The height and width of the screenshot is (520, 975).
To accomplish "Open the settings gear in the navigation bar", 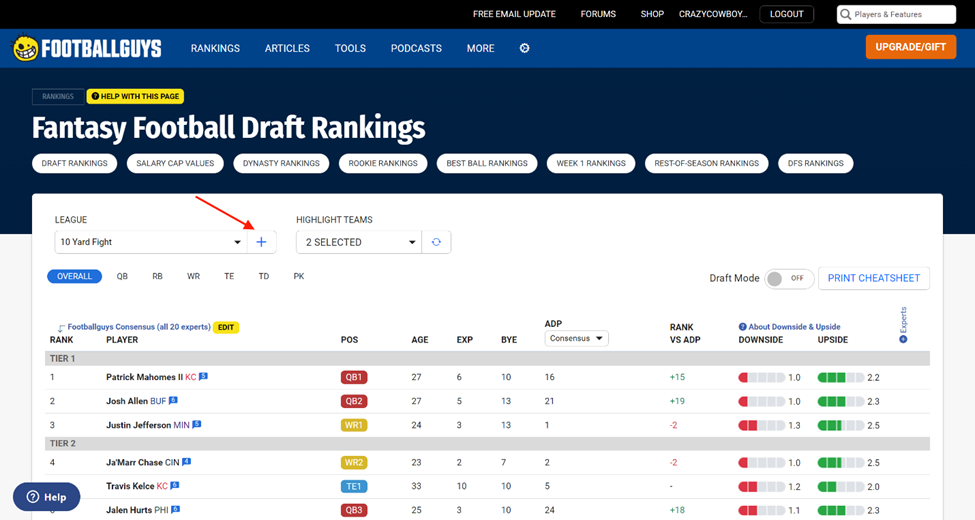I will pos(524,48).
